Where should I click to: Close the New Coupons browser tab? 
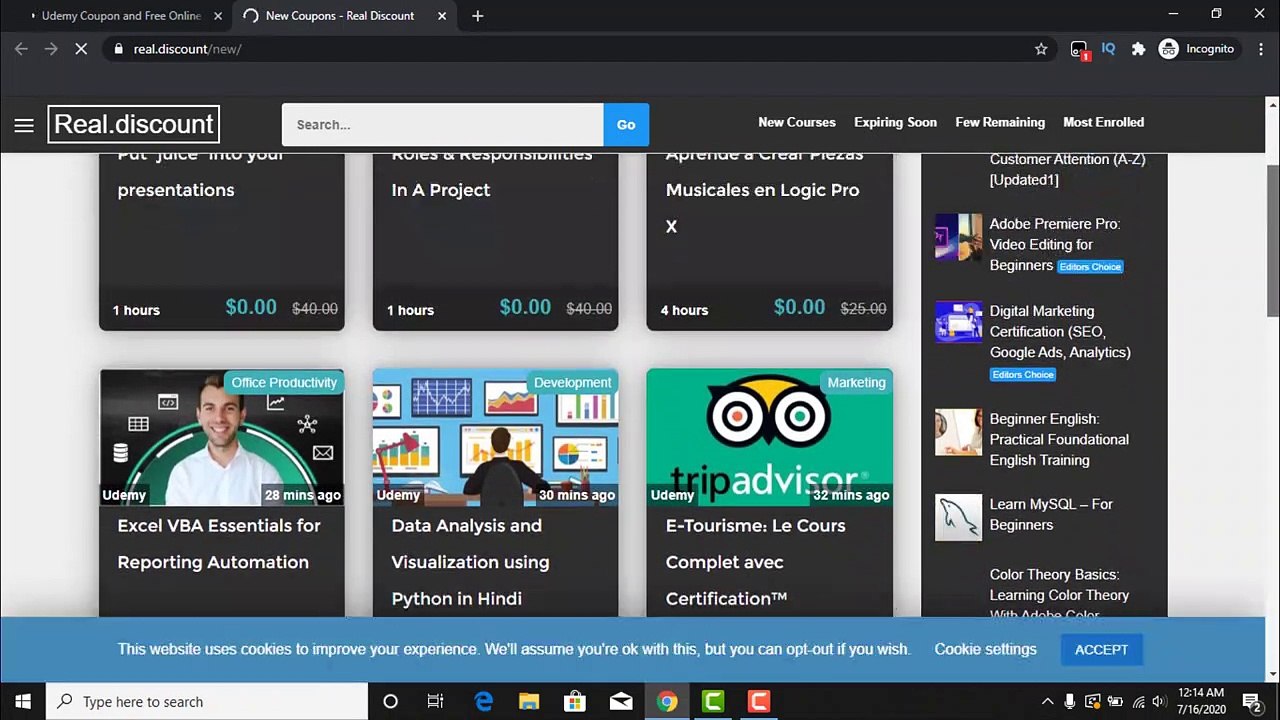(x=442, y=16)
